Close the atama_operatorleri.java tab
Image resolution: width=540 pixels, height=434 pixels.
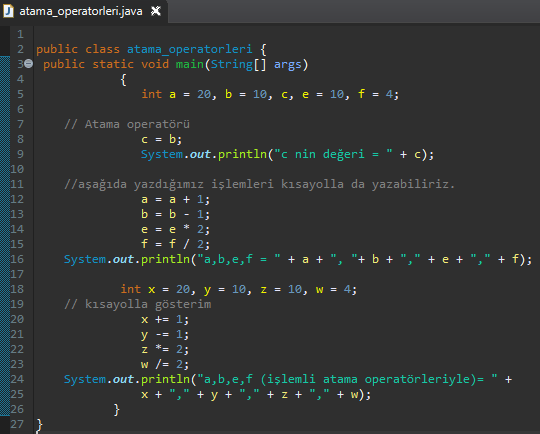[x=156, y=11]
